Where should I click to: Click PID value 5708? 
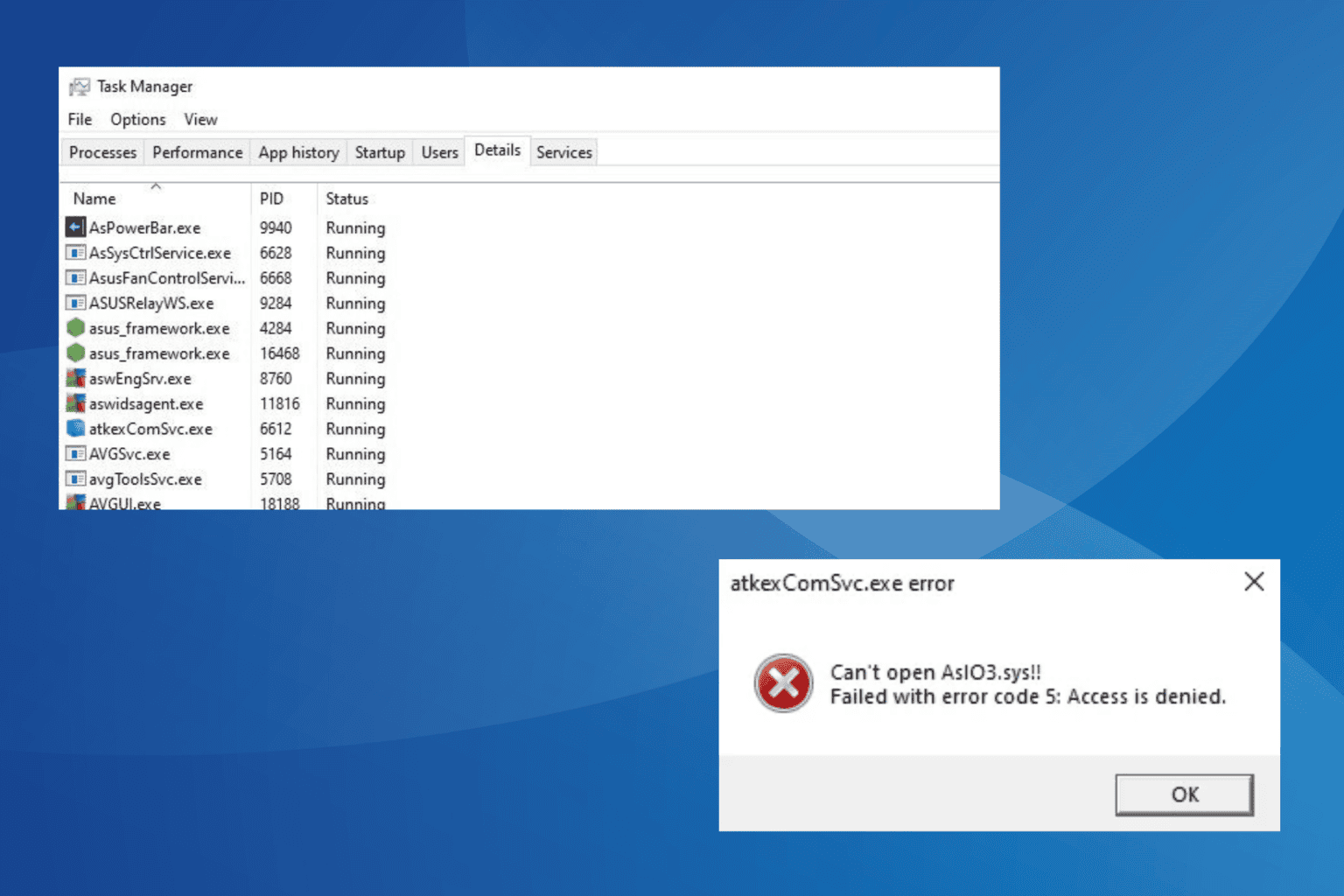coord(276,479)
